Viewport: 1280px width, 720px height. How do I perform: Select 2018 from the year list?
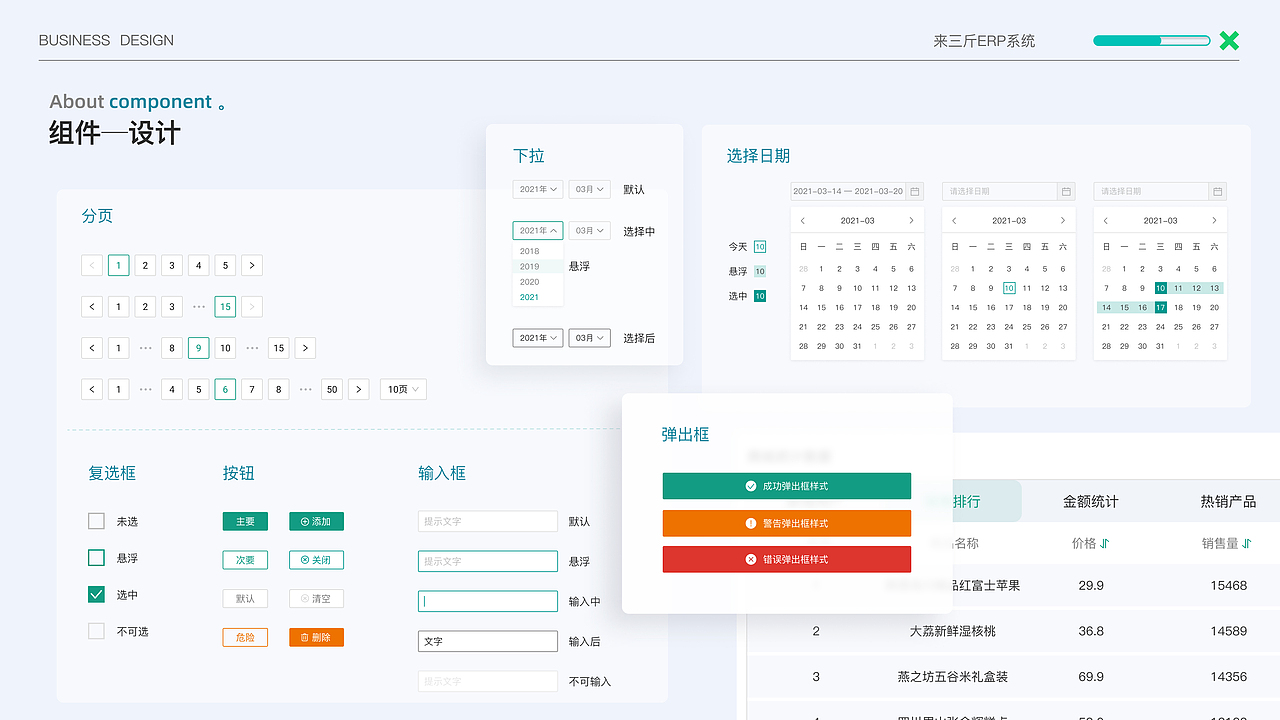pyautogui.click(x=538, y=251)
